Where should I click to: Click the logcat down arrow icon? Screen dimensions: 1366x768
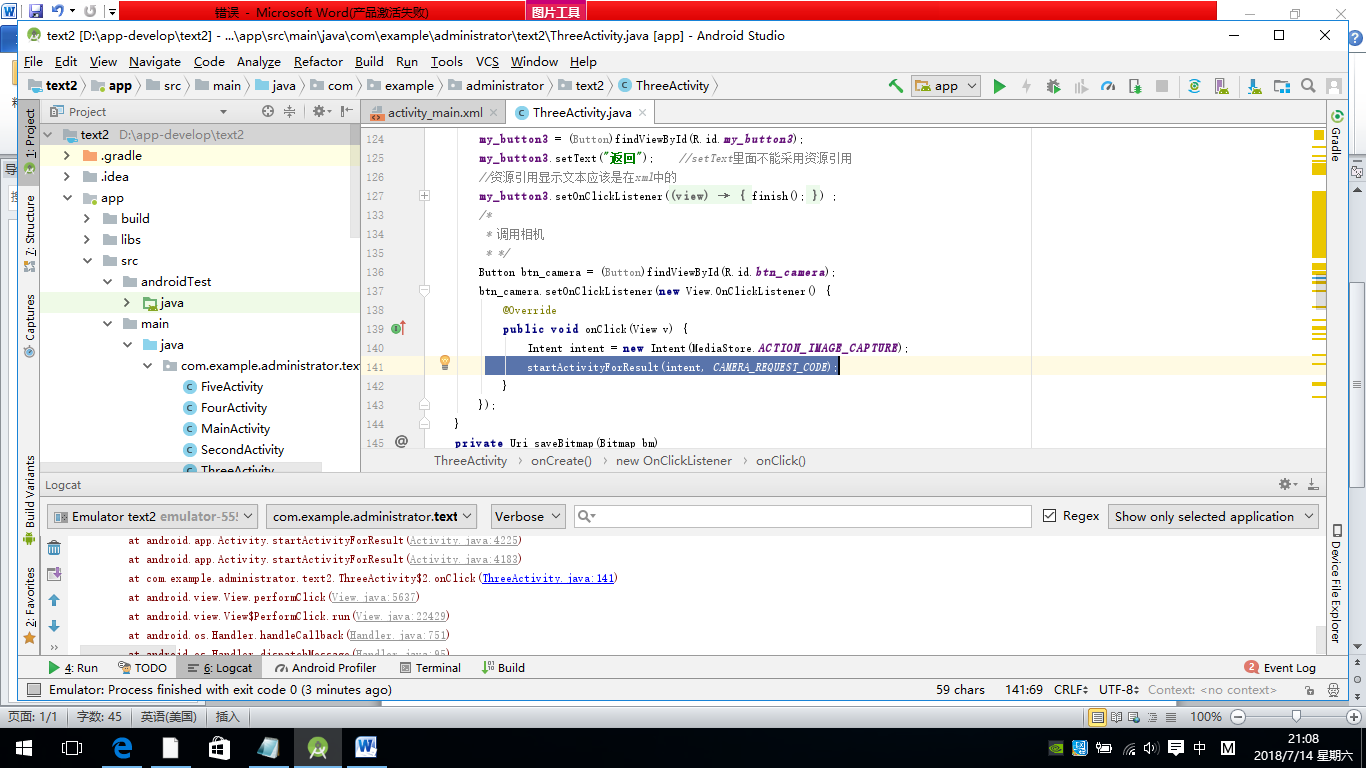click(x=54, y=626)
